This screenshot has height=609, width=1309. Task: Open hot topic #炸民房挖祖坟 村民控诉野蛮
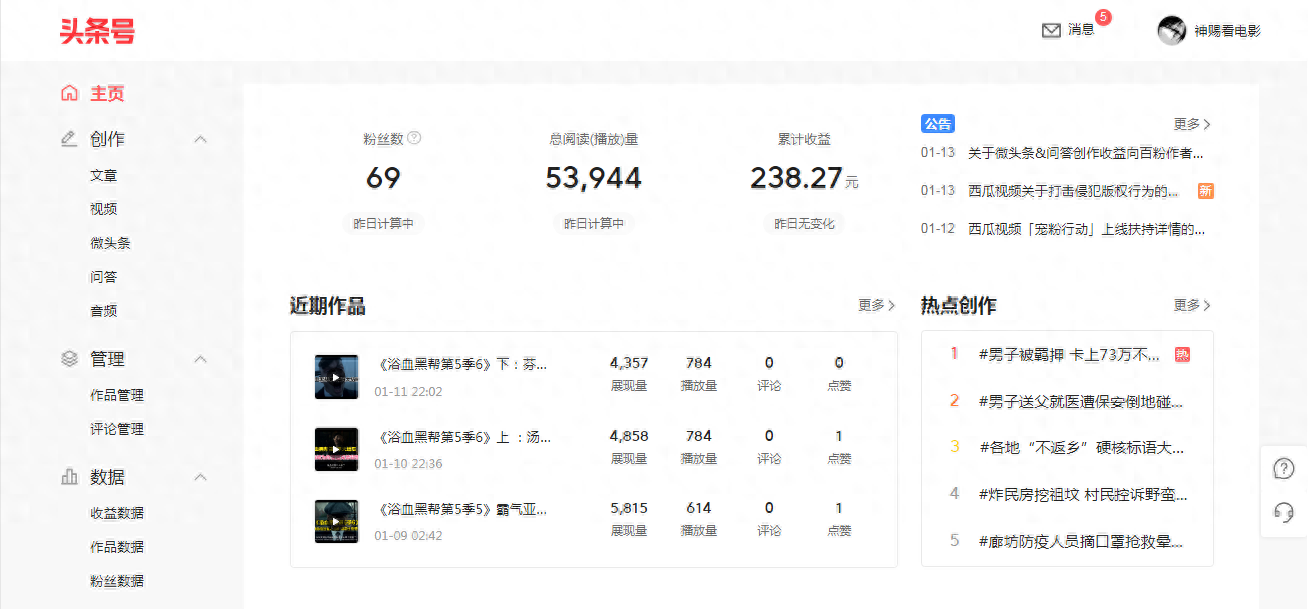click(x=1083, y=494)
